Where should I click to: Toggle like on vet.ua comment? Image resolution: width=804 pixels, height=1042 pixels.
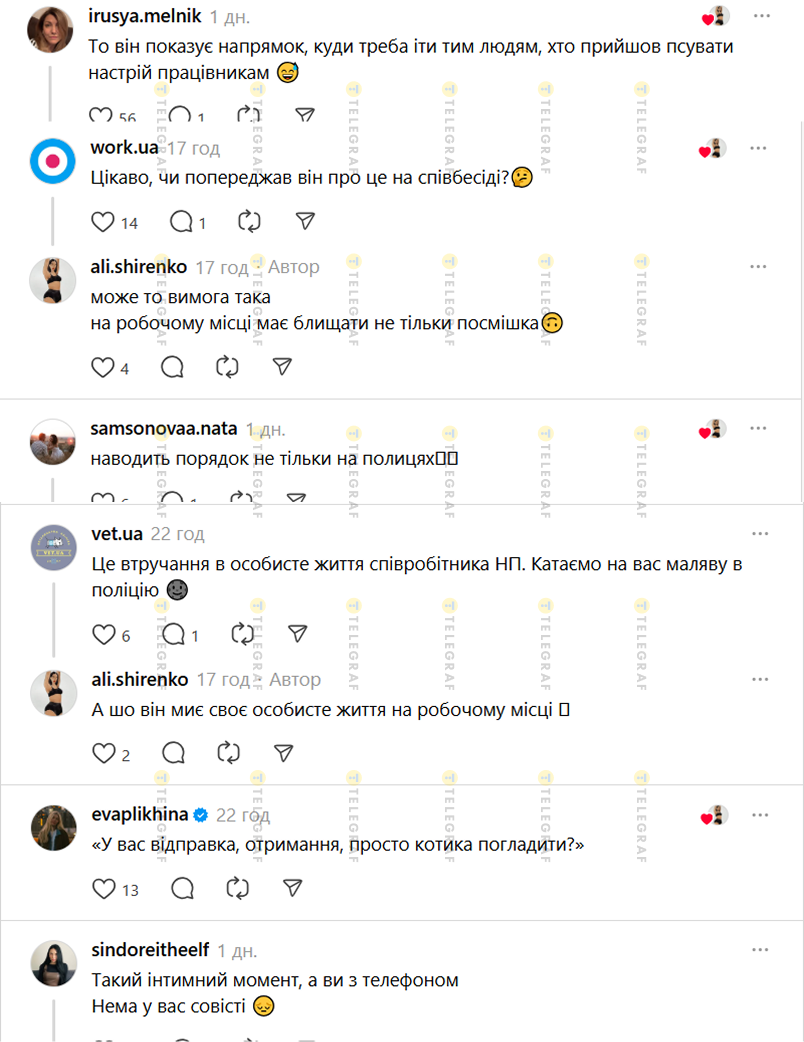click(x=104, y=634)
